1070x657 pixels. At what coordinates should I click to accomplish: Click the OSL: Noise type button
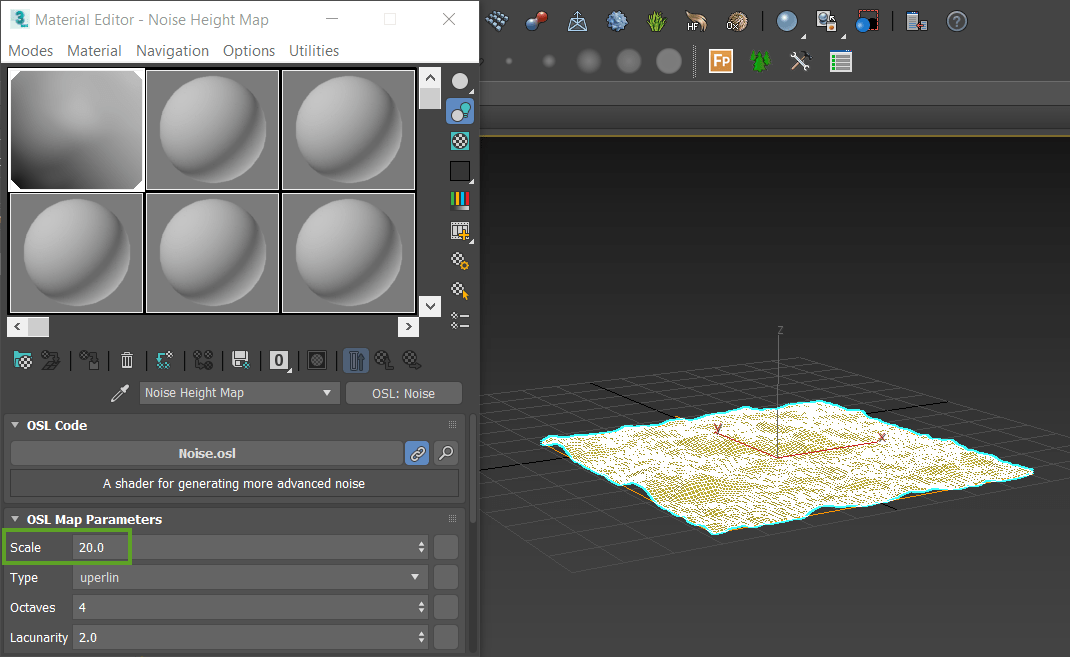tap(403, 393)
